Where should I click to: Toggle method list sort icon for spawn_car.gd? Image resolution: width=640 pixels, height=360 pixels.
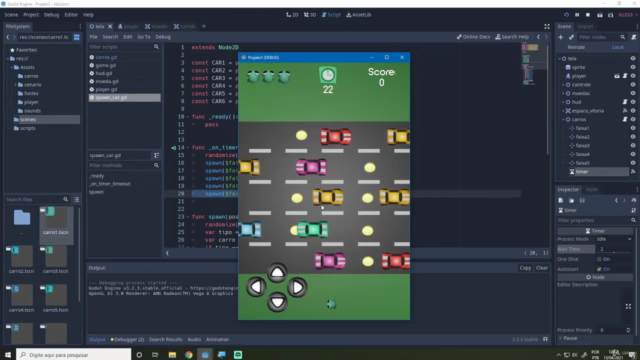click(x=156, y=156)
